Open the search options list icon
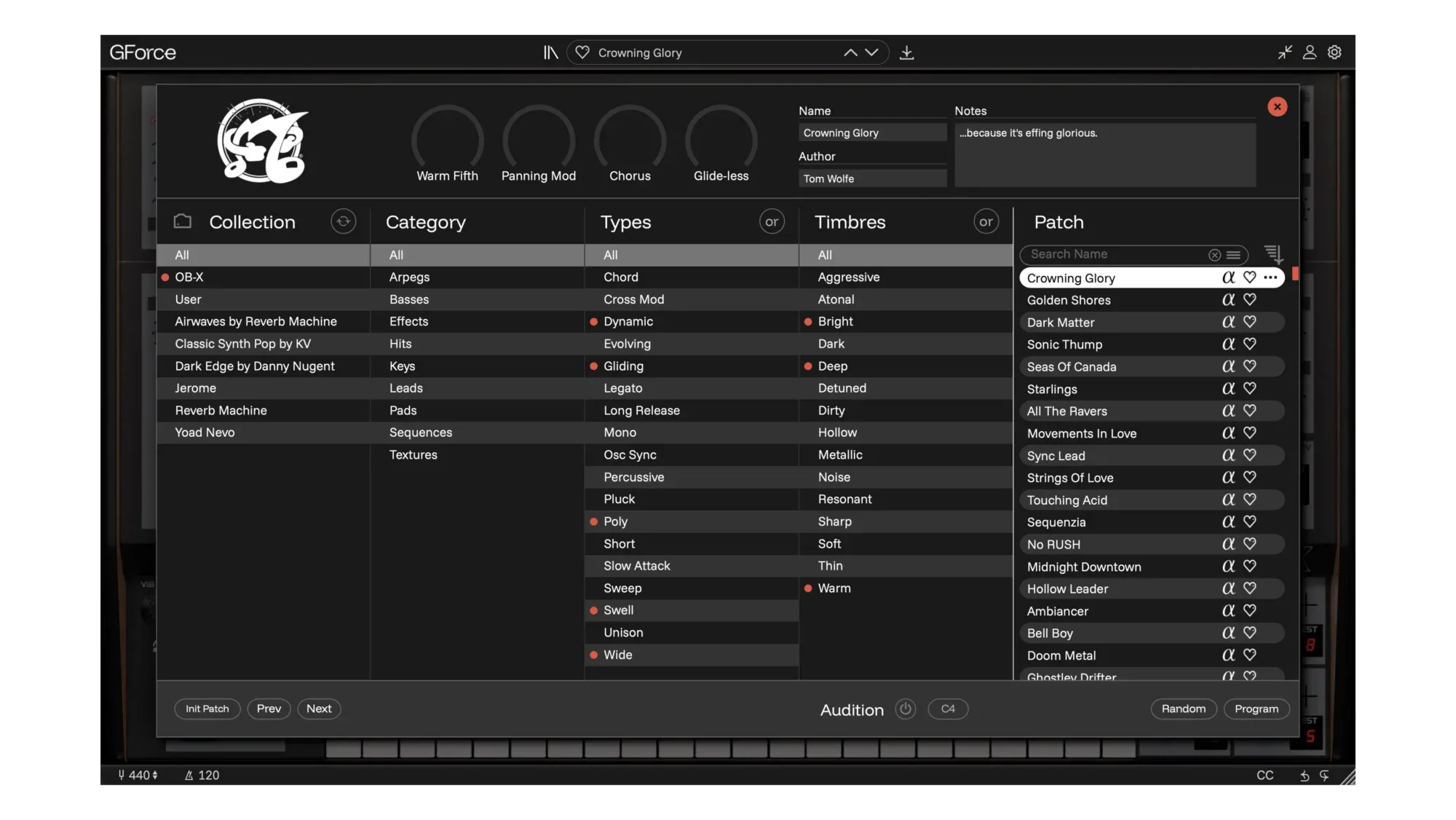1456x820 pixels. click(x=1233, y=255)
